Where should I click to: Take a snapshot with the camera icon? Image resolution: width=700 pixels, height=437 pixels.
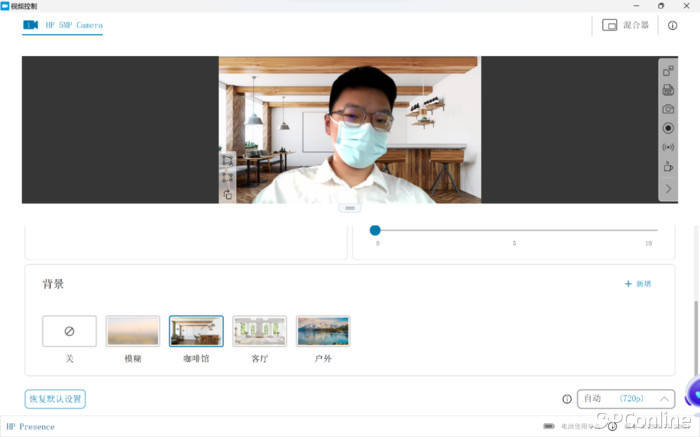pyautogui.click(x=668, y=109)
